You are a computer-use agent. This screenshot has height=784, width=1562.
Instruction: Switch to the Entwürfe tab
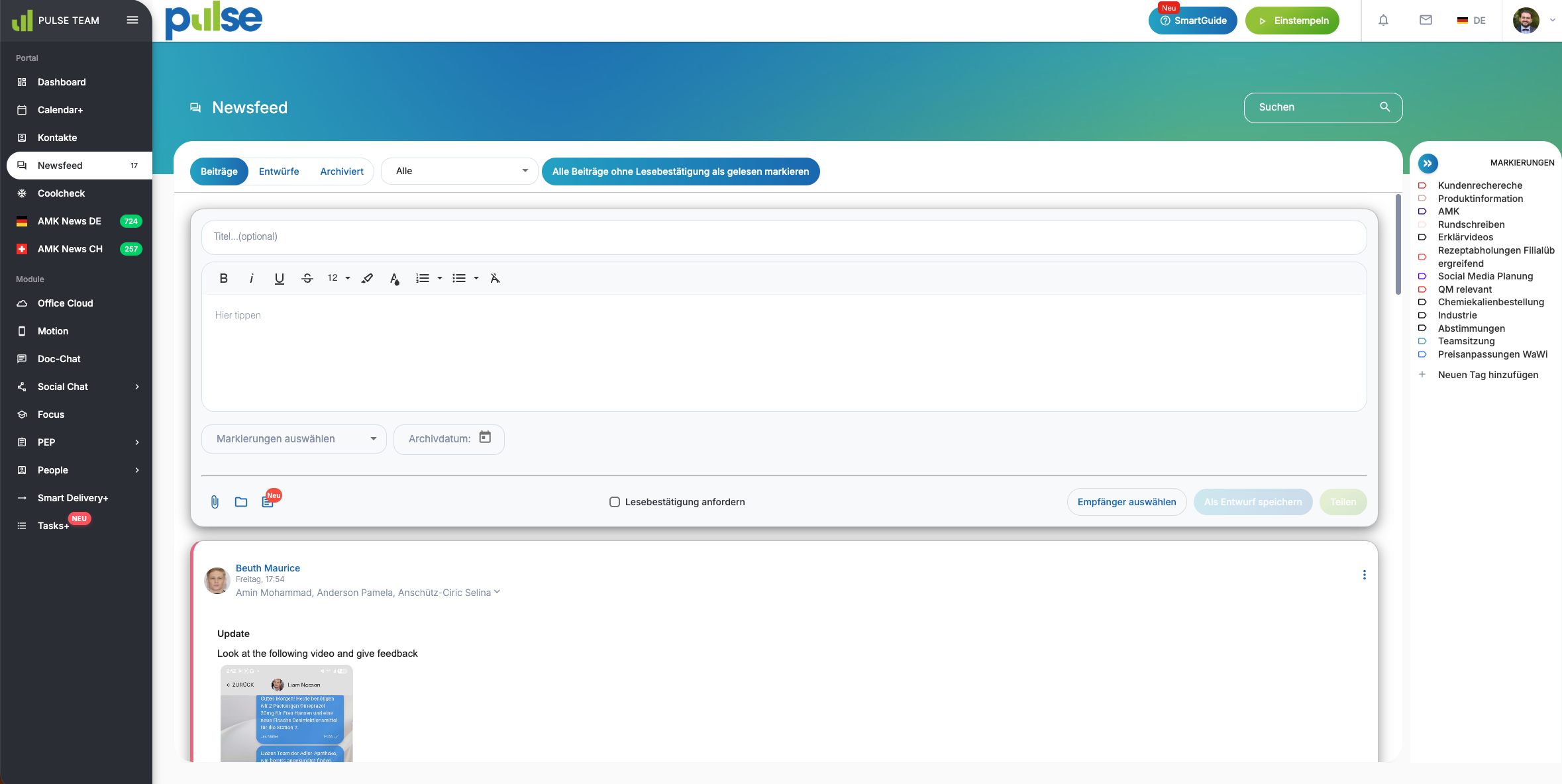pos(279,171)
